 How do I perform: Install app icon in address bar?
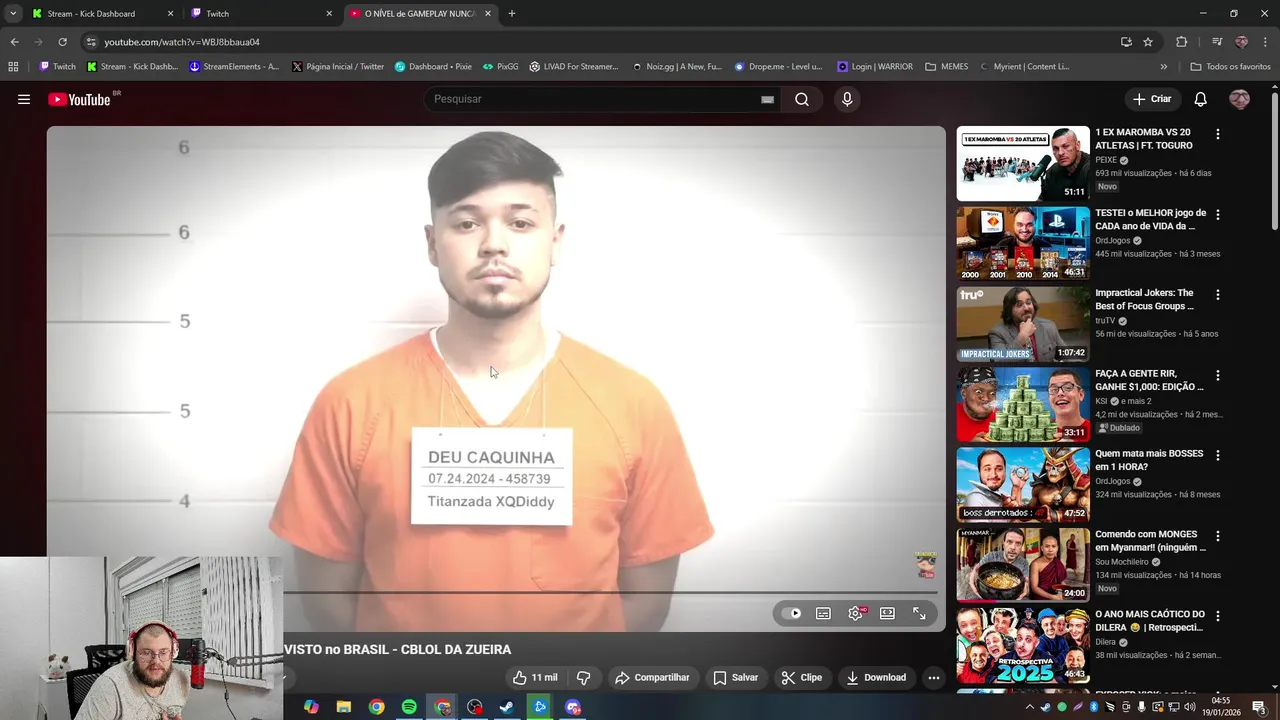click(1126, 42)
